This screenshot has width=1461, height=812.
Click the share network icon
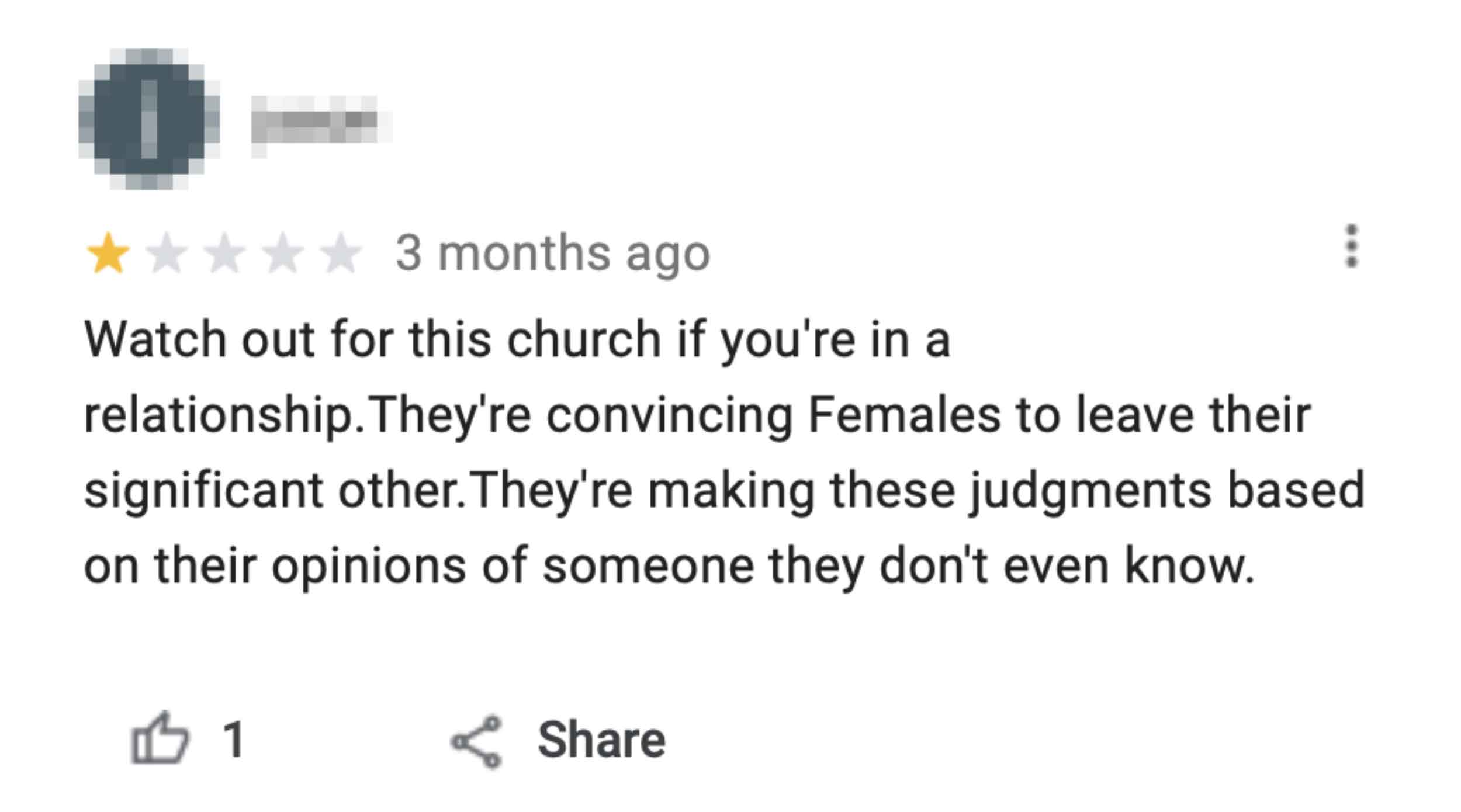click(476, 741)
